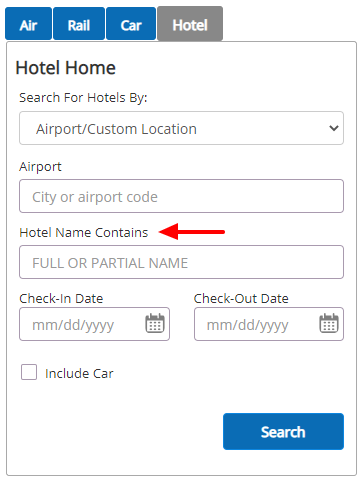Image resolution: width=361 pixels, height=481 pixels.
Task: Expand the Search For Hotels By dropdown
Action: [181, 128]
